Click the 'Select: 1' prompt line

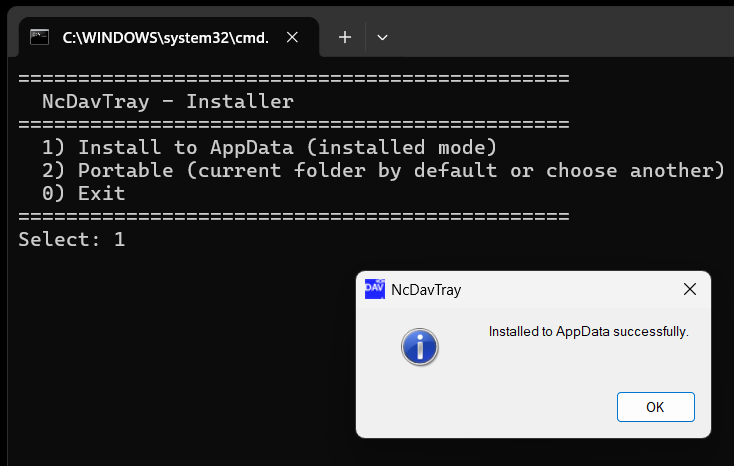72,239
